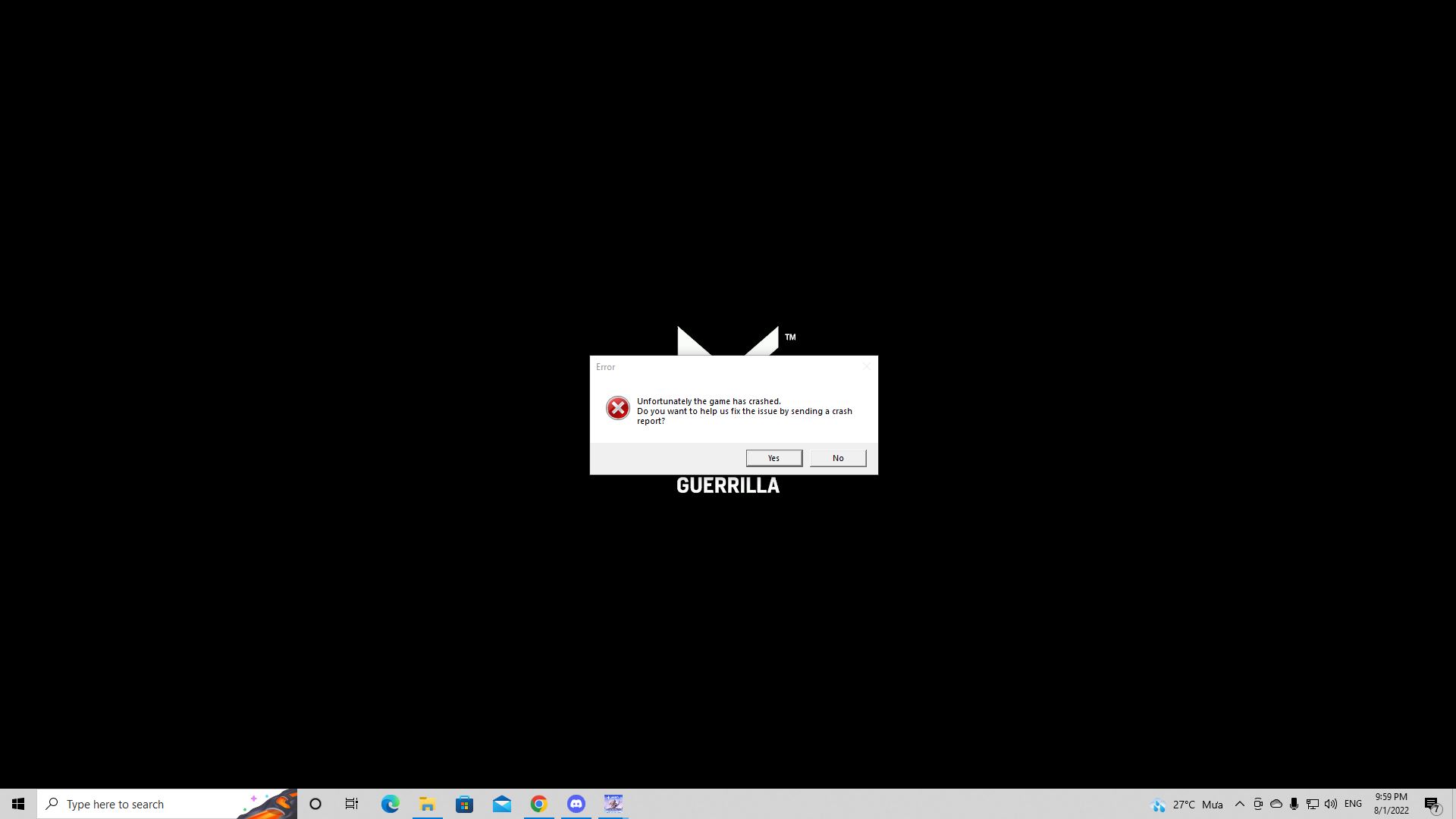The width and height of the screenshot is (1456, 819).
Task: Open File Explorer from taskbar
Action: (x=427, y=804)
